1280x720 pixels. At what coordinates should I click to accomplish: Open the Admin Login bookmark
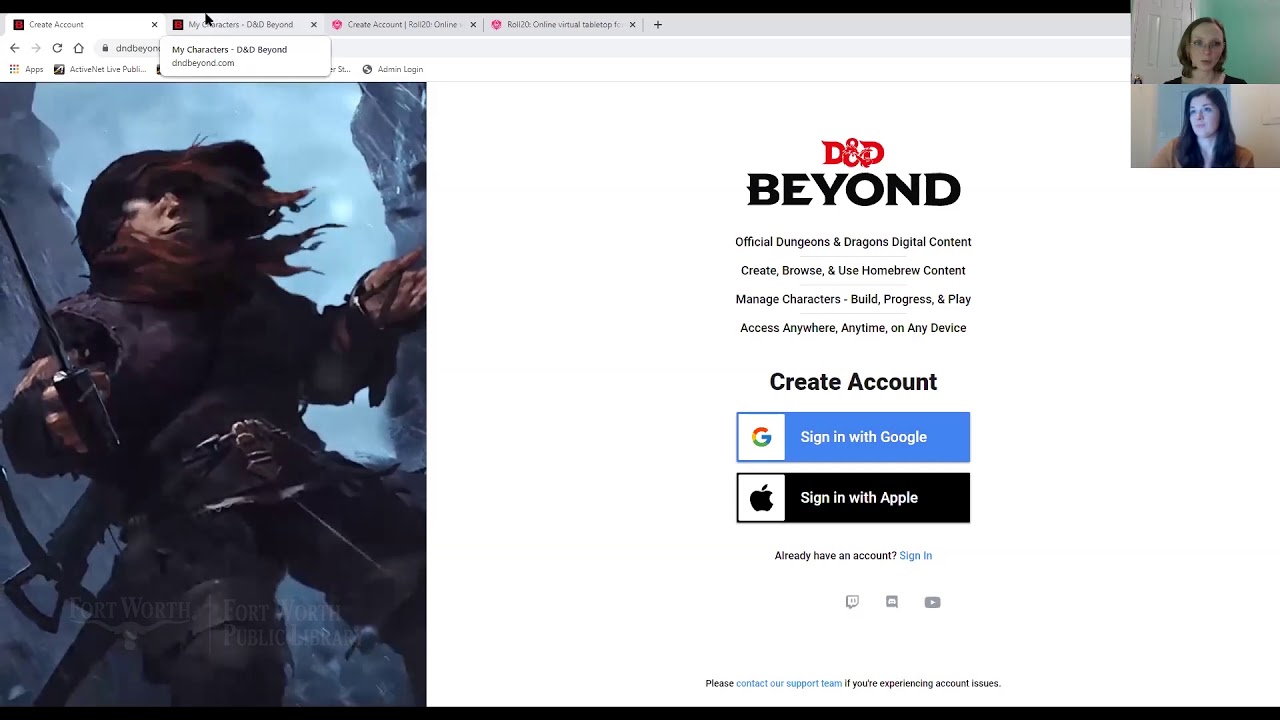coord(392,69)
